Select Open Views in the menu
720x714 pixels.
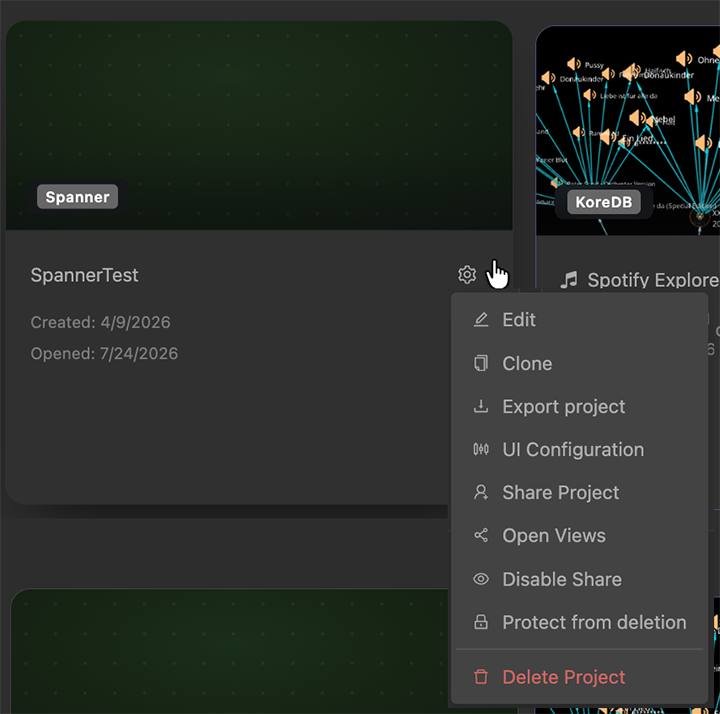(579, 535)
